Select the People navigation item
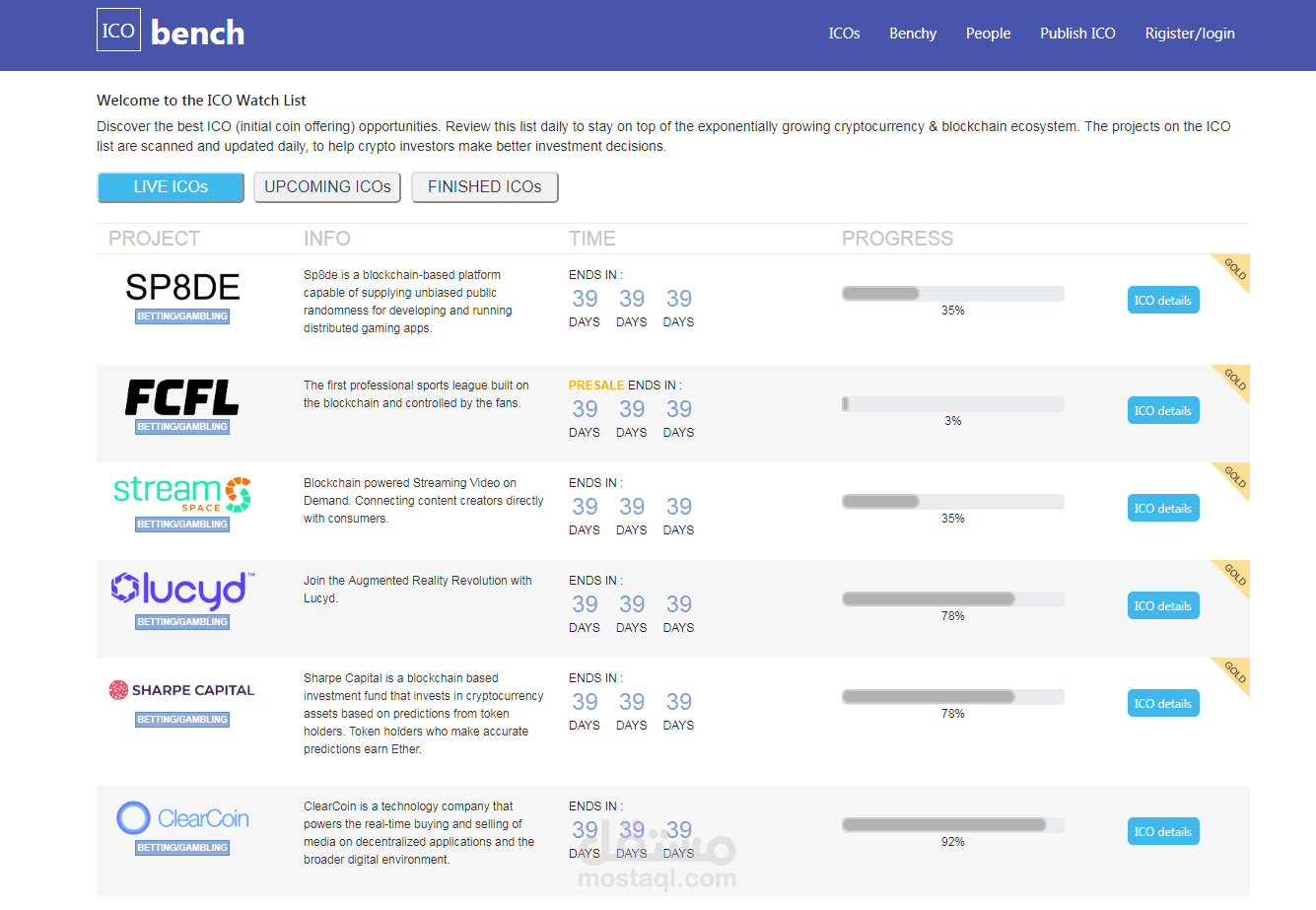 pos(988,33)
